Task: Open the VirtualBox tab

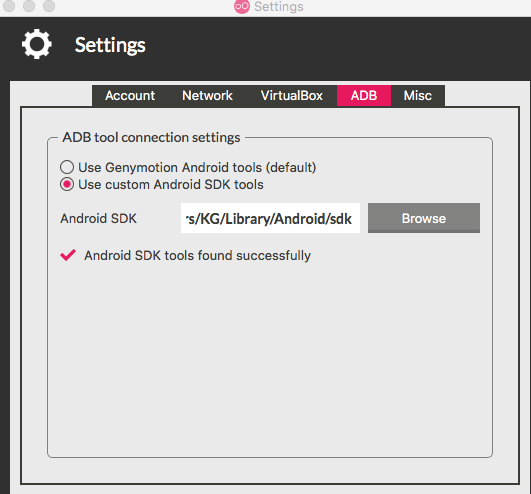Action: [292, 96]
